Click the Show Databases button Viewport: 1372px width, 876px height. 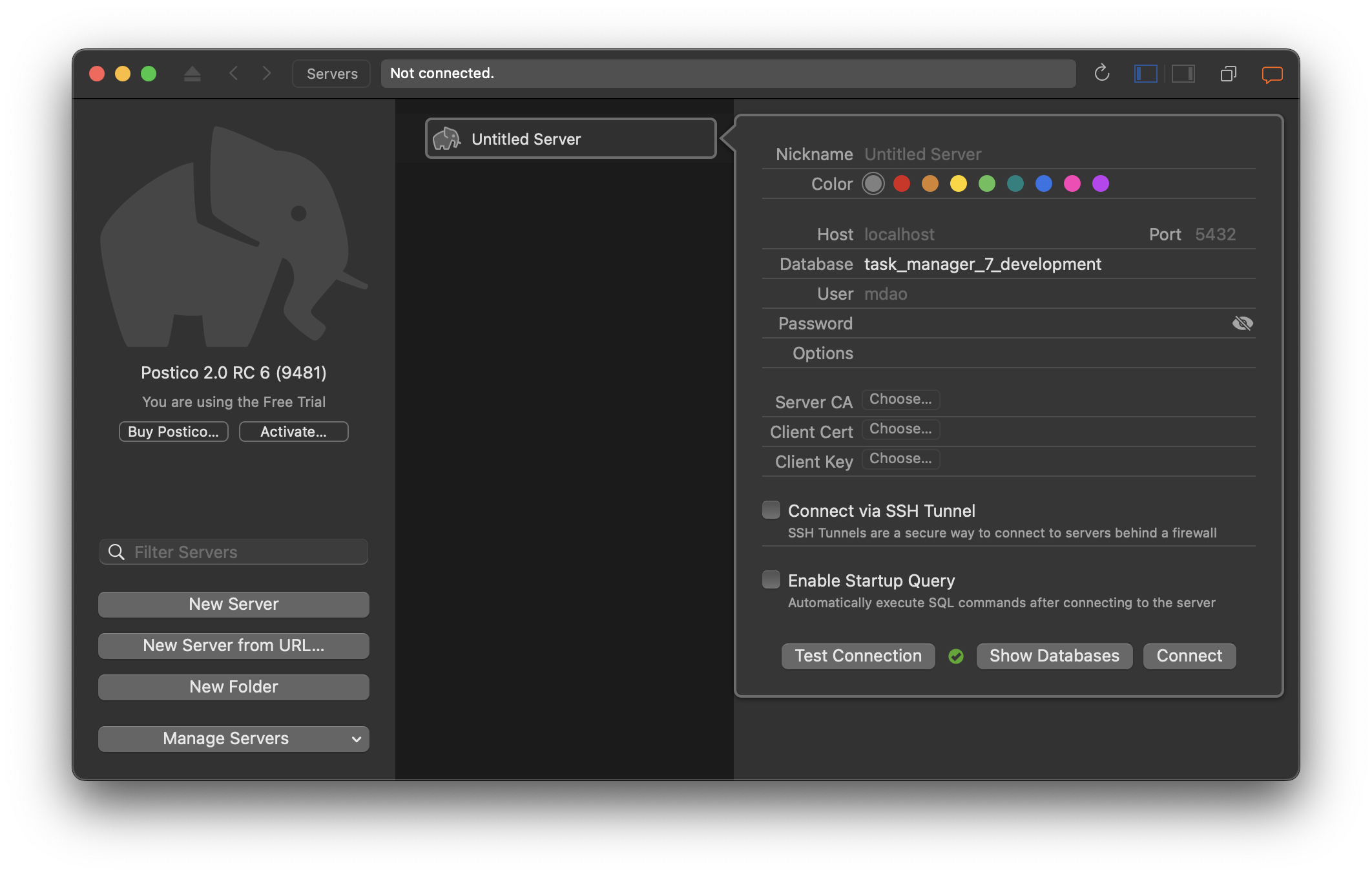pos(1054,656)
